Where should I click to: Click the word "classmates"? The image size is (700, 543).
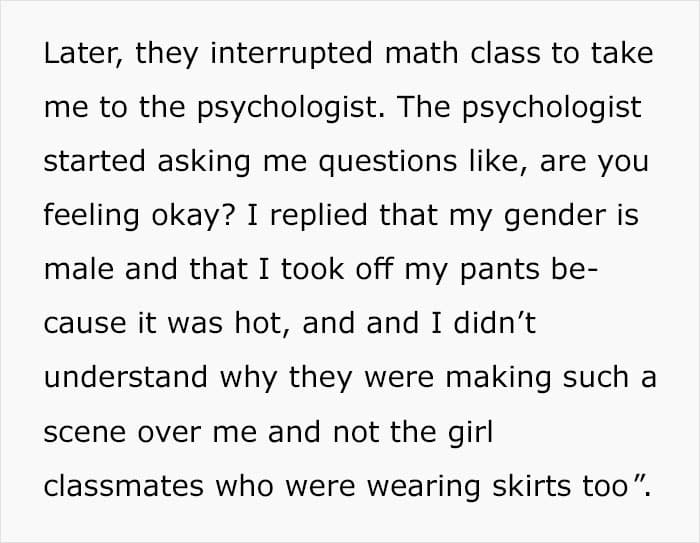coord(124,485)
